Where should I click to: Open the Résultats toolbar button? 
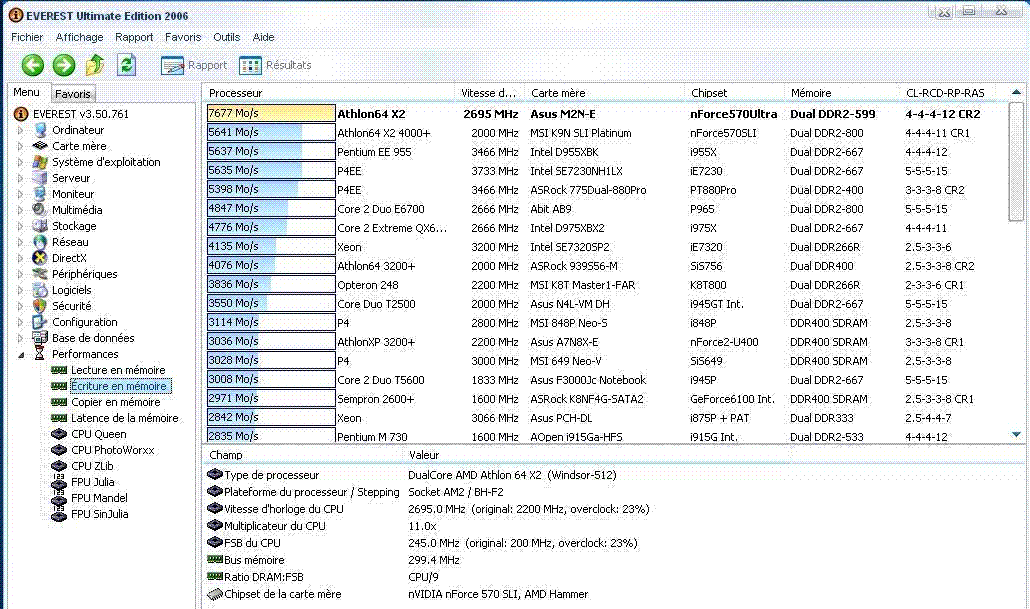coord(275,65)
